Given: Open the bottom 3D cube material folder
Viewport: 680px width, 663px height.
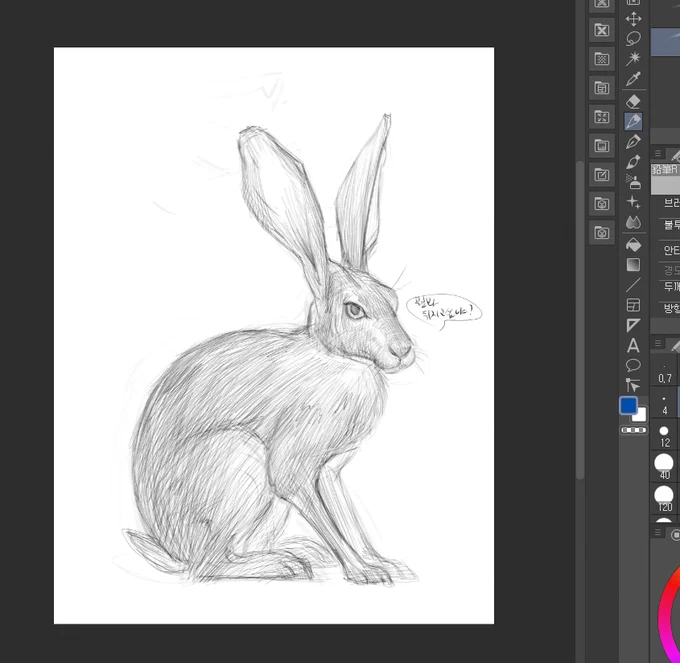Looking at the screenshot, I should pos(602,233).
